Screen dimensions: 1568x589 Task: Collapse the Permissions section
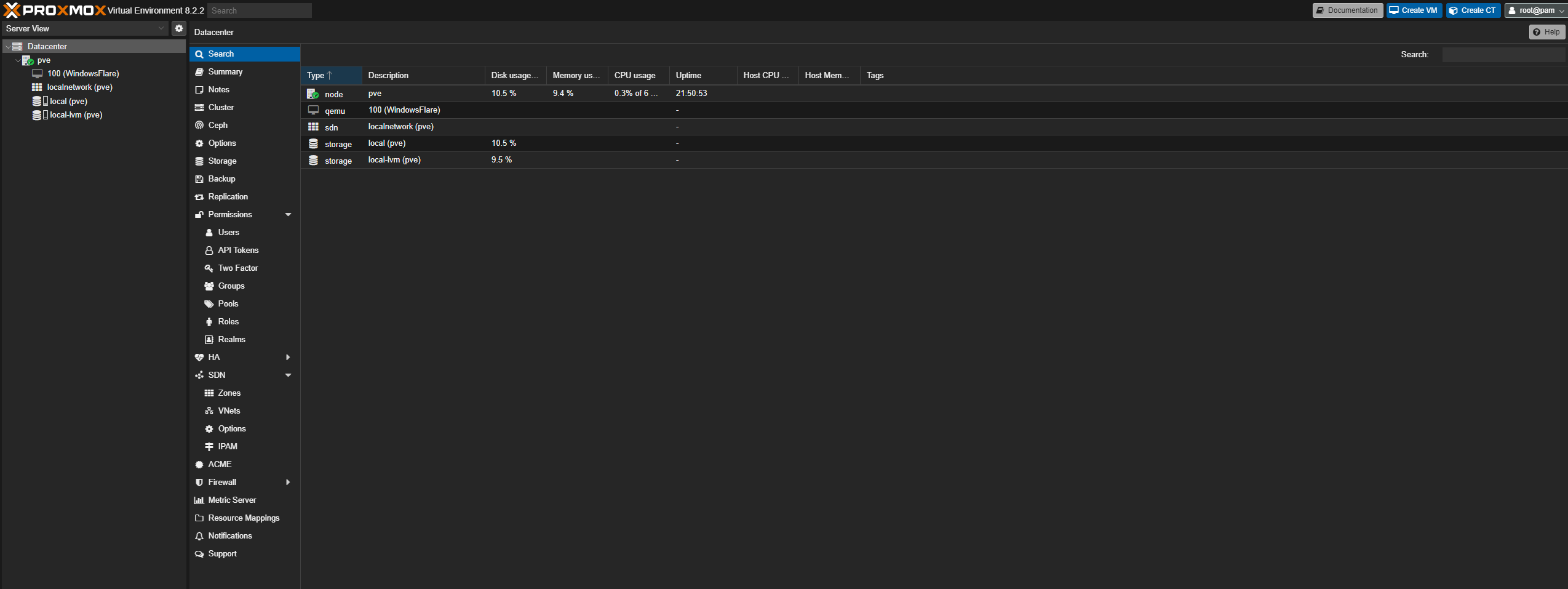point(288,214)
